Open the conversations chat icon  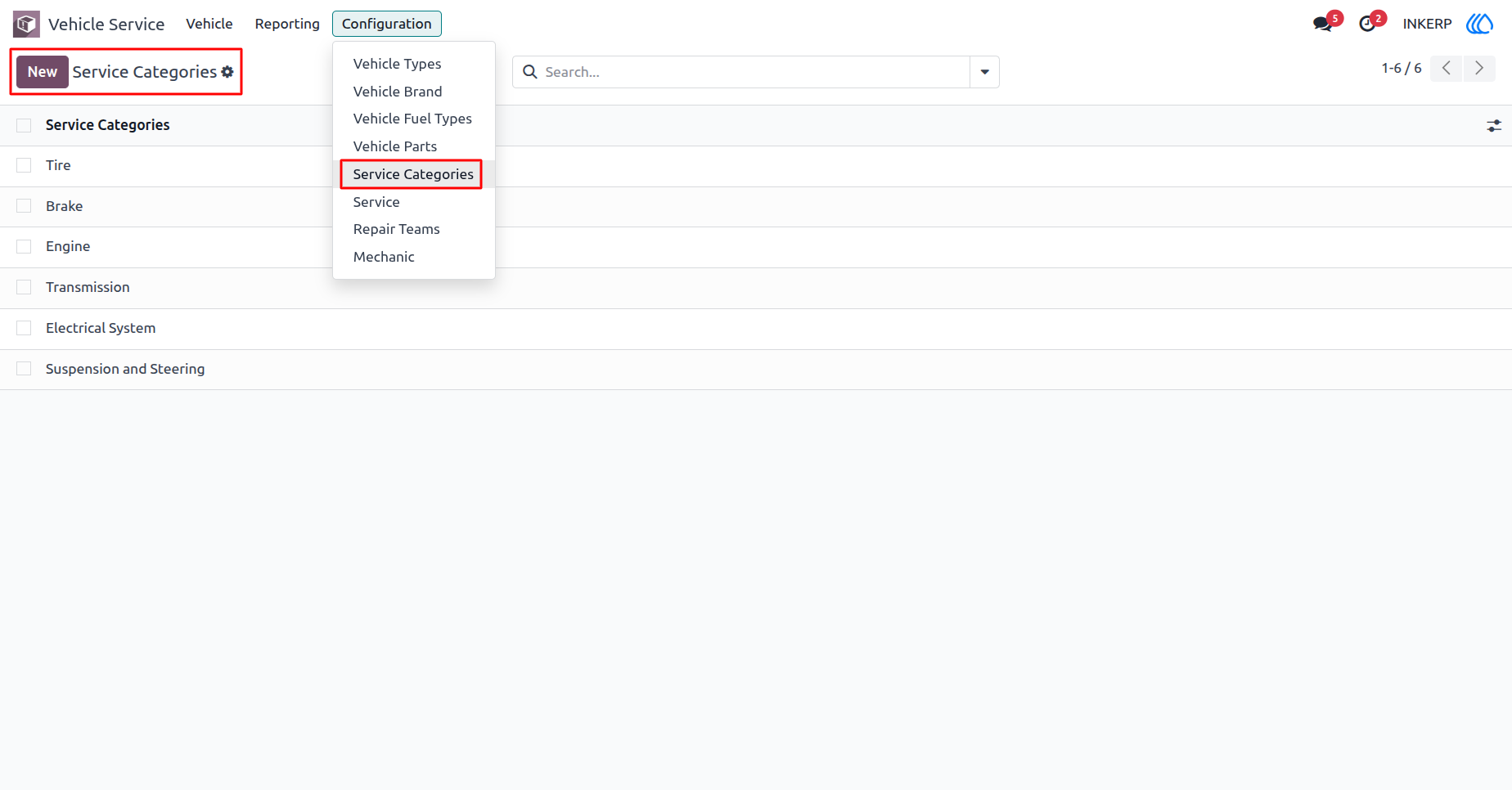point(1322,24)
